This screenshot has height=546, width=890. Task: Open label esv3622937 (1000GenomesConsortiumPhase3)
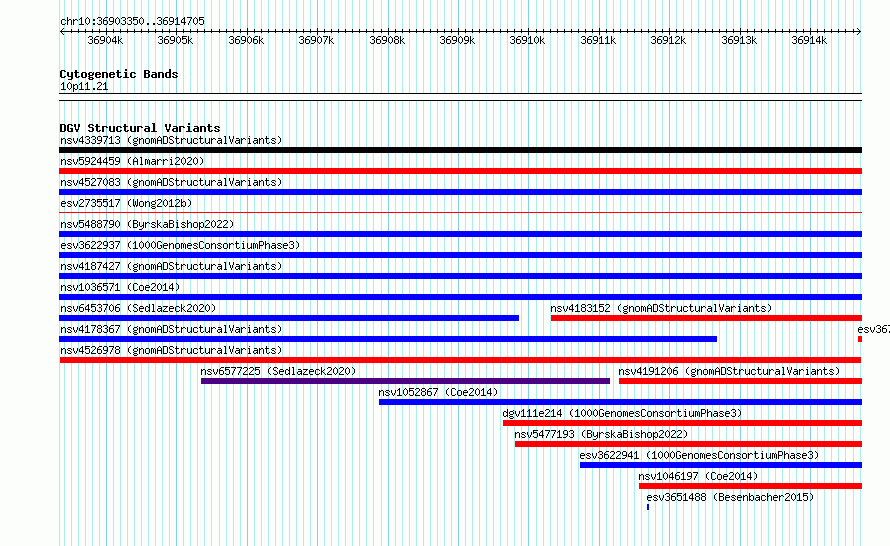[180, 245]
